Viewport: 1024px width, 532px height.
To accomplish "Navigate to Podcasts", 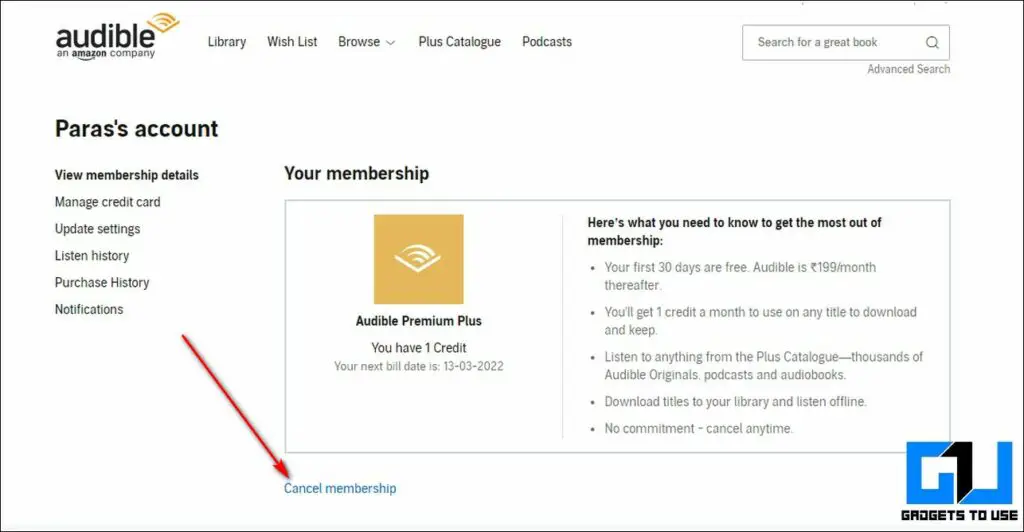I will tap(547, 42).
